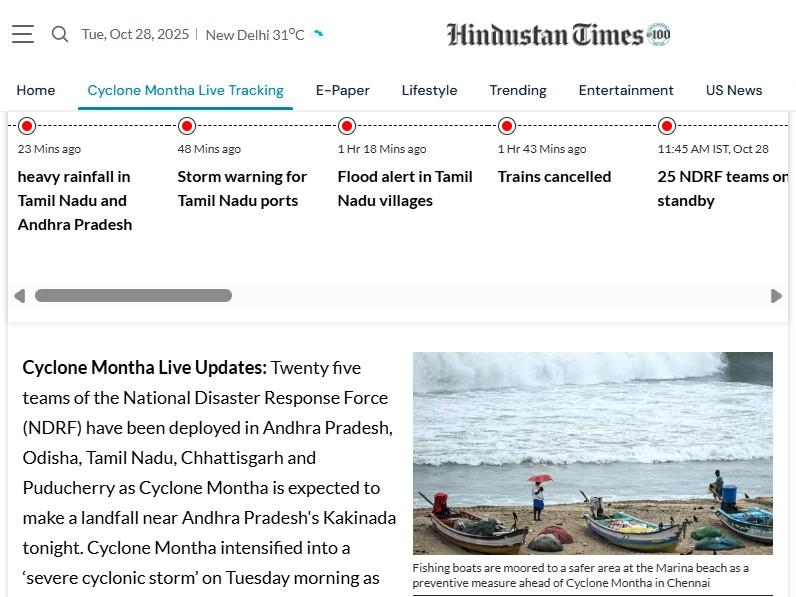Go to the Home tab

tap(36, 90)
